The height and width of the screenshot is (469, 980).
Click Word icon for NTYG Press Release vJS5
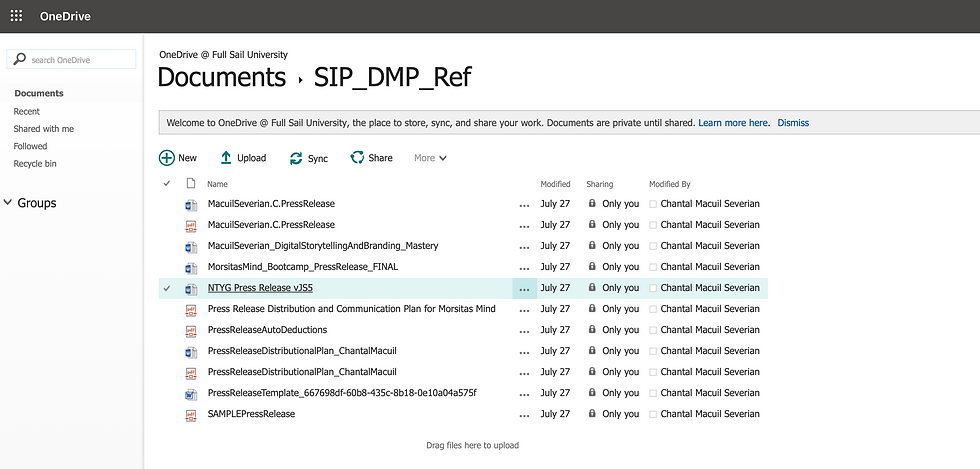[191, 289]
